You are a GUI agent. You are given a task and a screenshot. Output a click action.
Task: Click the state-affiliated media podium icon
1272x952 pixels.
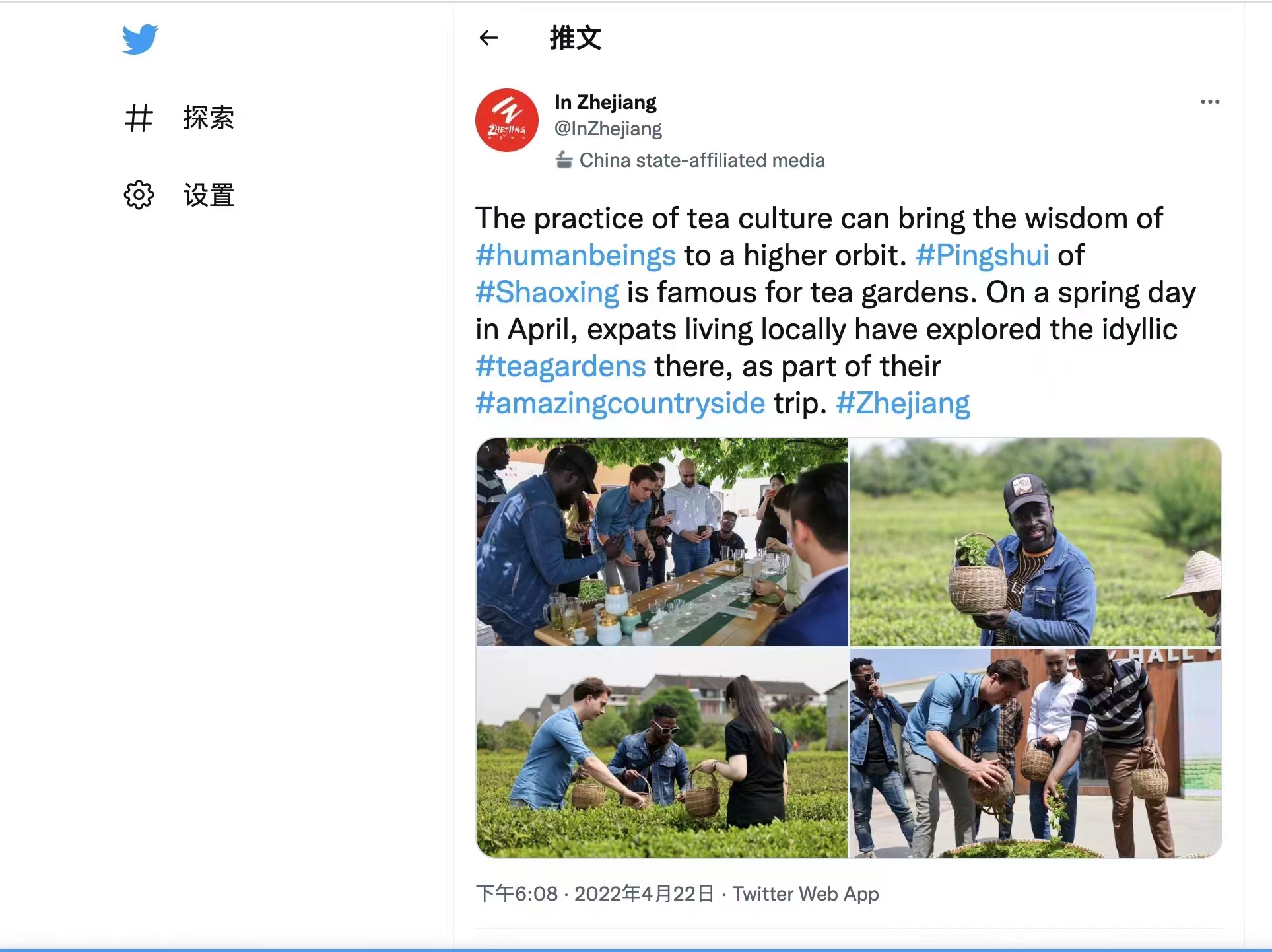[563, 160]
